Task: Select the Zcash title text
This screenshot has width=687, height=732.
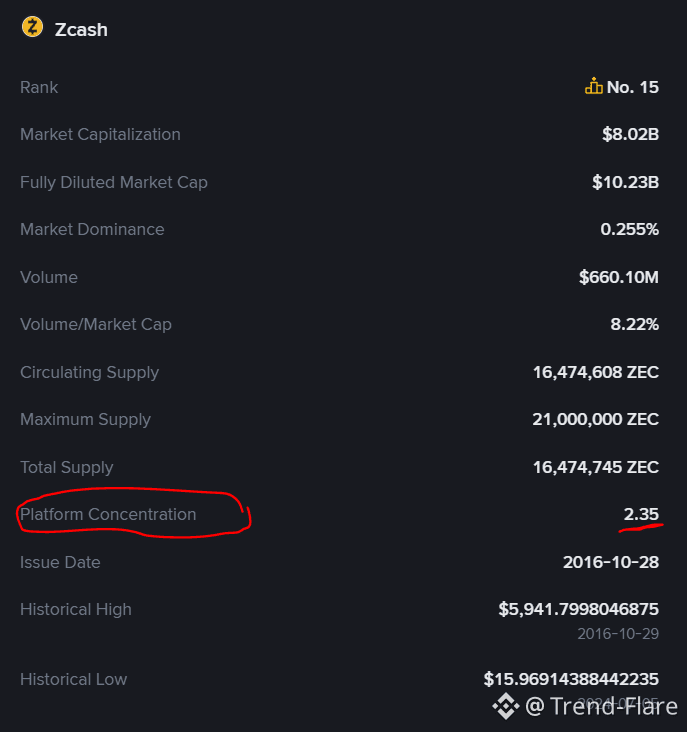Action: [81, 29]
